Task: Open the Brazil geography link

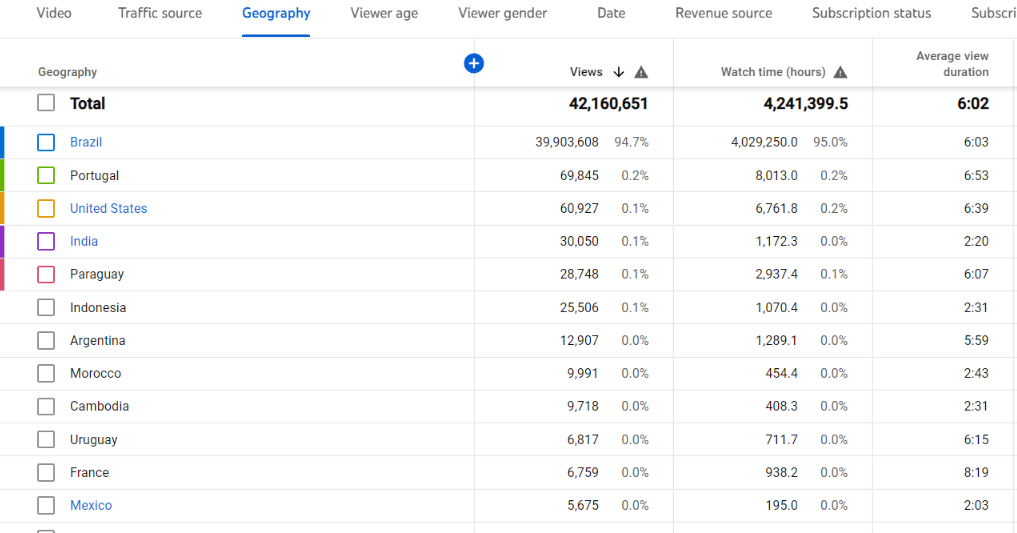Action: click(x=86, y=142)
